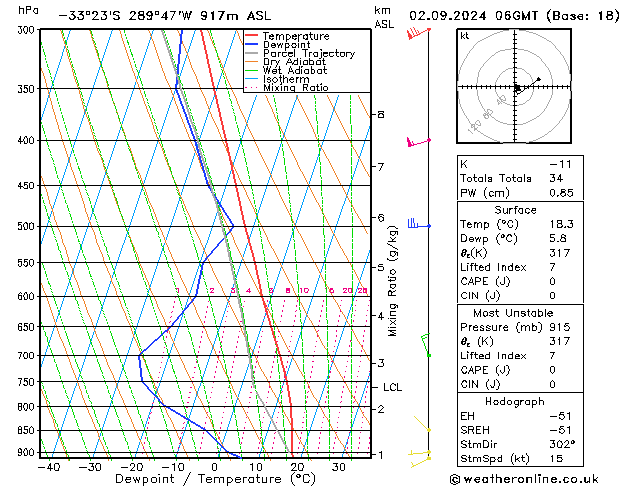This screenshot has width=629, height=486.
Task: Click the date header '02.09.2024 06GMT (Base: 18)'
Action: pos(514,16)
